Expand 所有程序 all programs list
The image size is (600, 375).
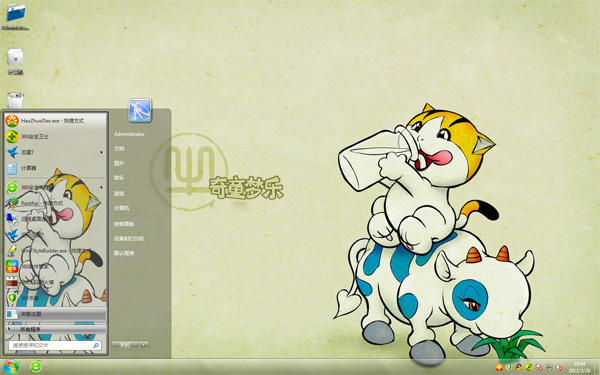coord(55,329)
